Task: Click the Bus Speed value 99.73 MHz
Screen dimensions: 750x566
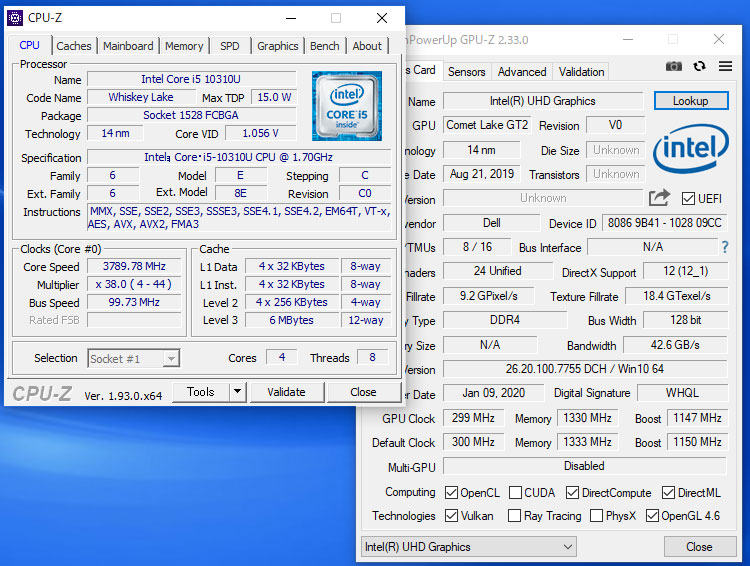Action: pos(134,302)
